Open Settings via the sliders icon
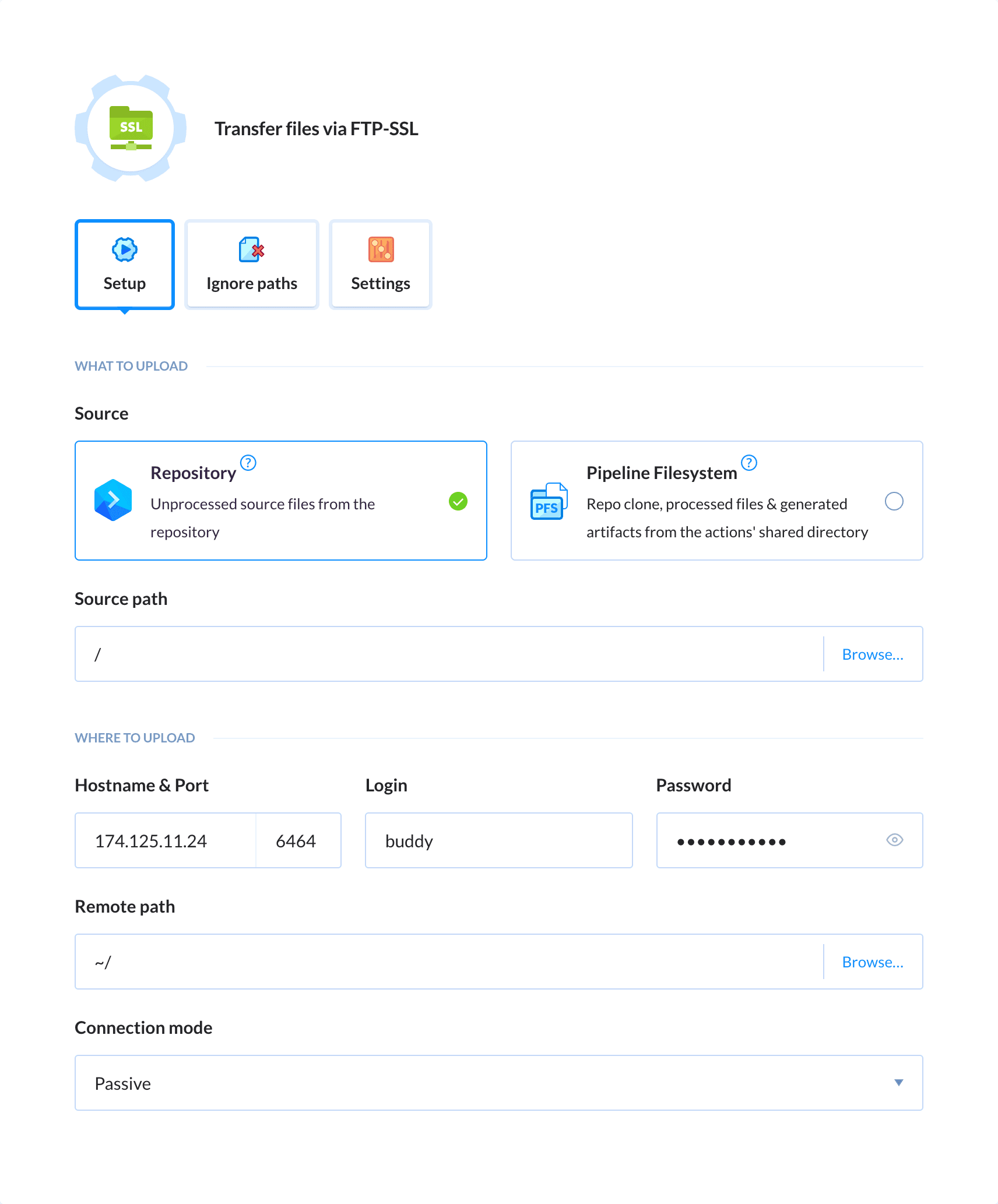Viewport: 998px width, 1204px height. click(x=380, y=249)
